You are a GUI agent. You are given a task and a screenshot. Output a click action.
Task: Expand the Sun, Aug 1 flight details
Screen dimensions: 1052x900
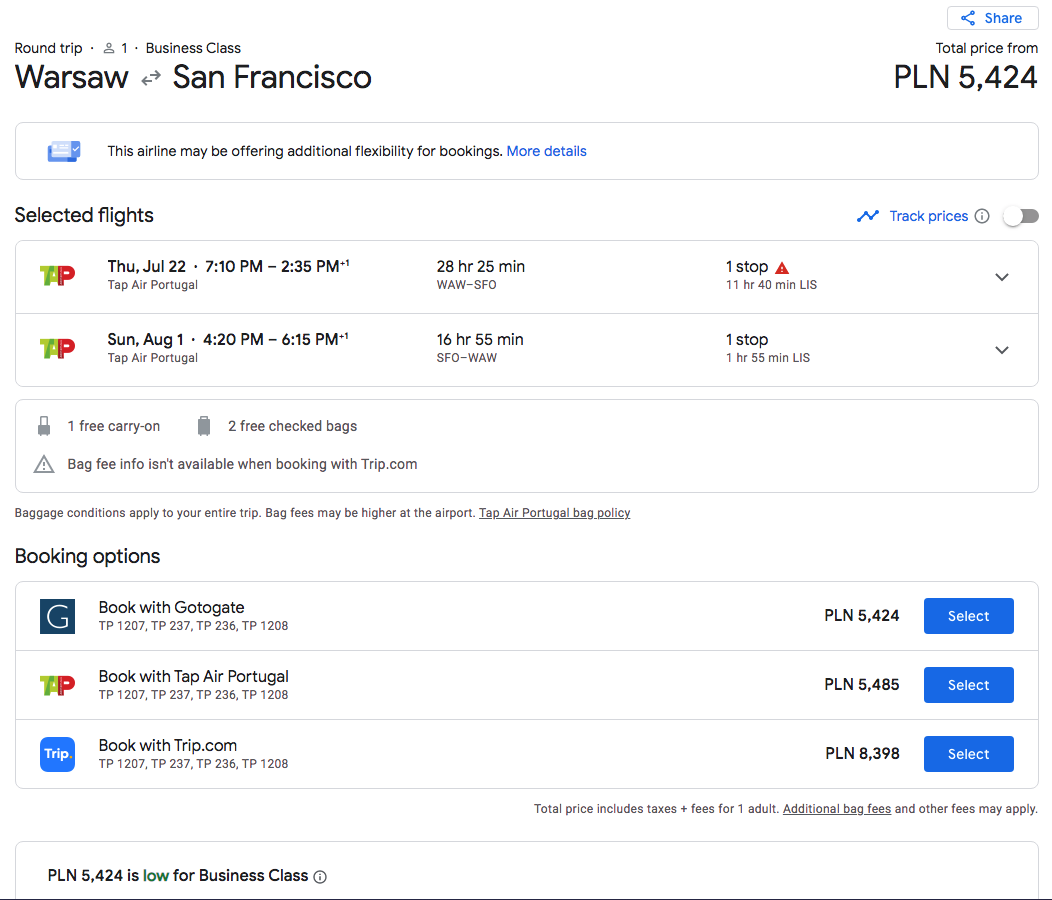click(x=1002, y=350)
